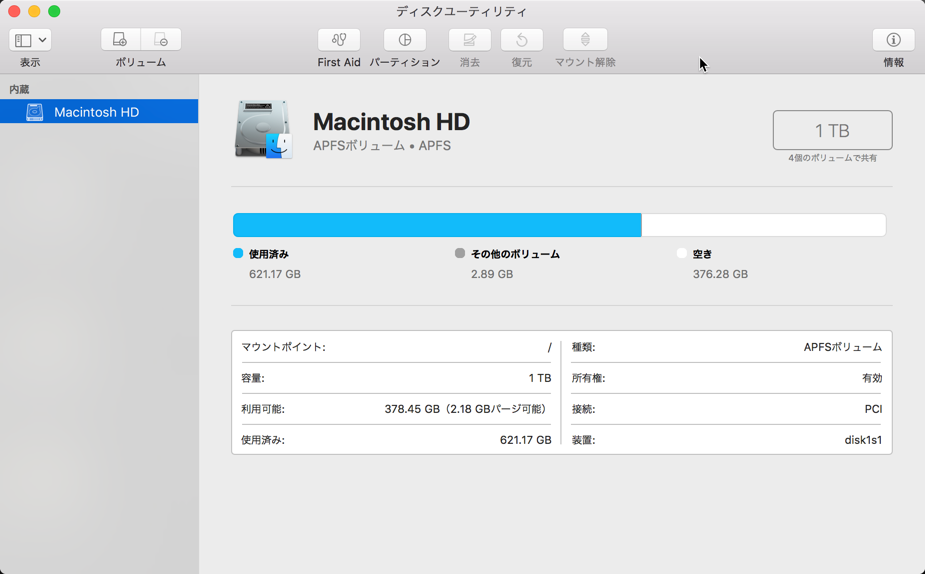
Task: Click the 内蔵 sidebar section header
Action: pos(19,89)
